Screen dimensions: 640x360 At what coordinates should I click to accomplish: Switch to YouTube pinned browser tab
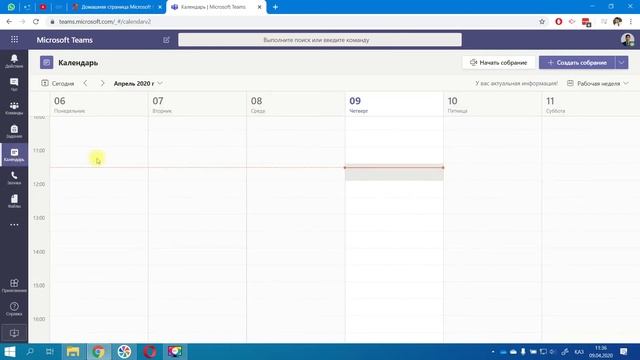(x=43, y=7)
